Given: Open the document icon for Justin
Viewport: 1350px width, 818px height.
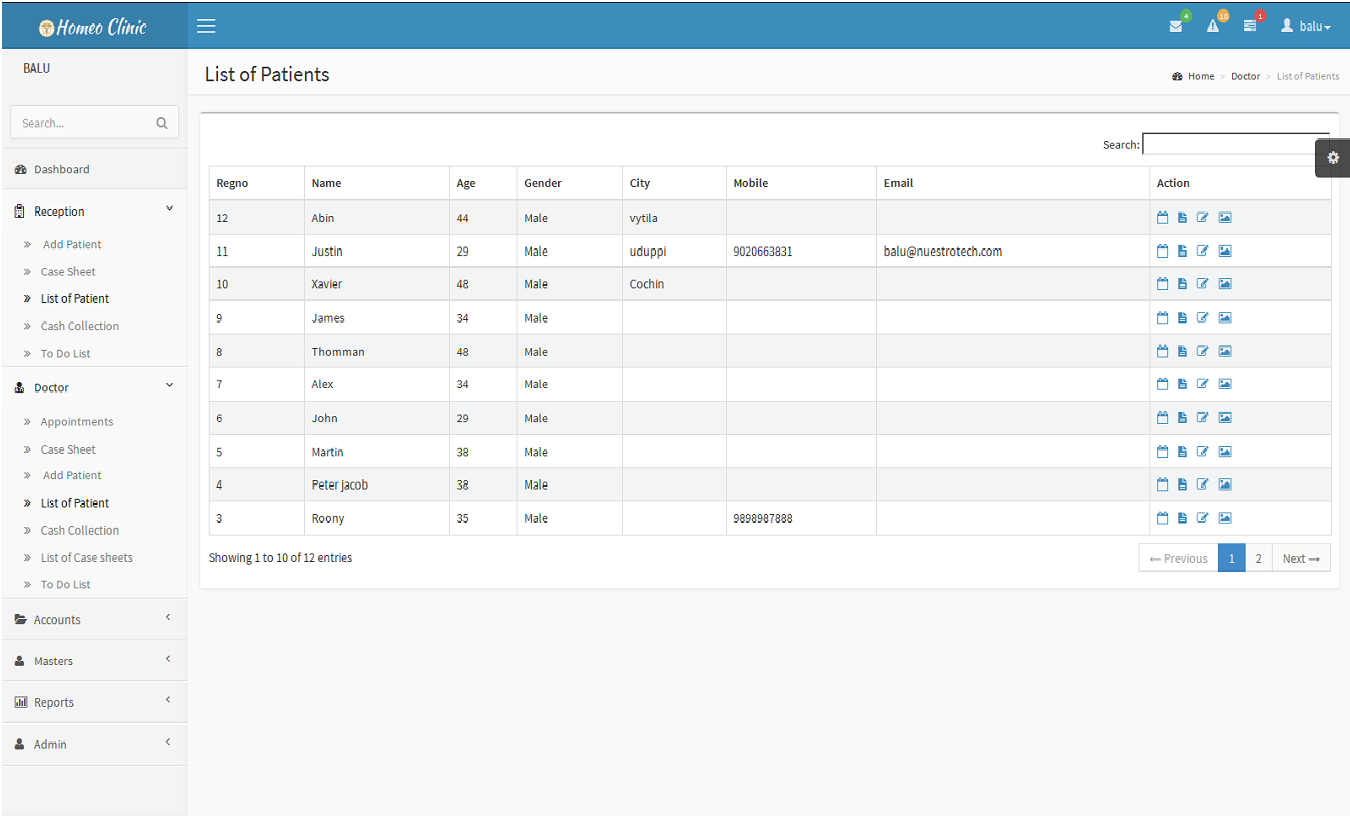Looking at the screenshot, I should (1182, 251).
